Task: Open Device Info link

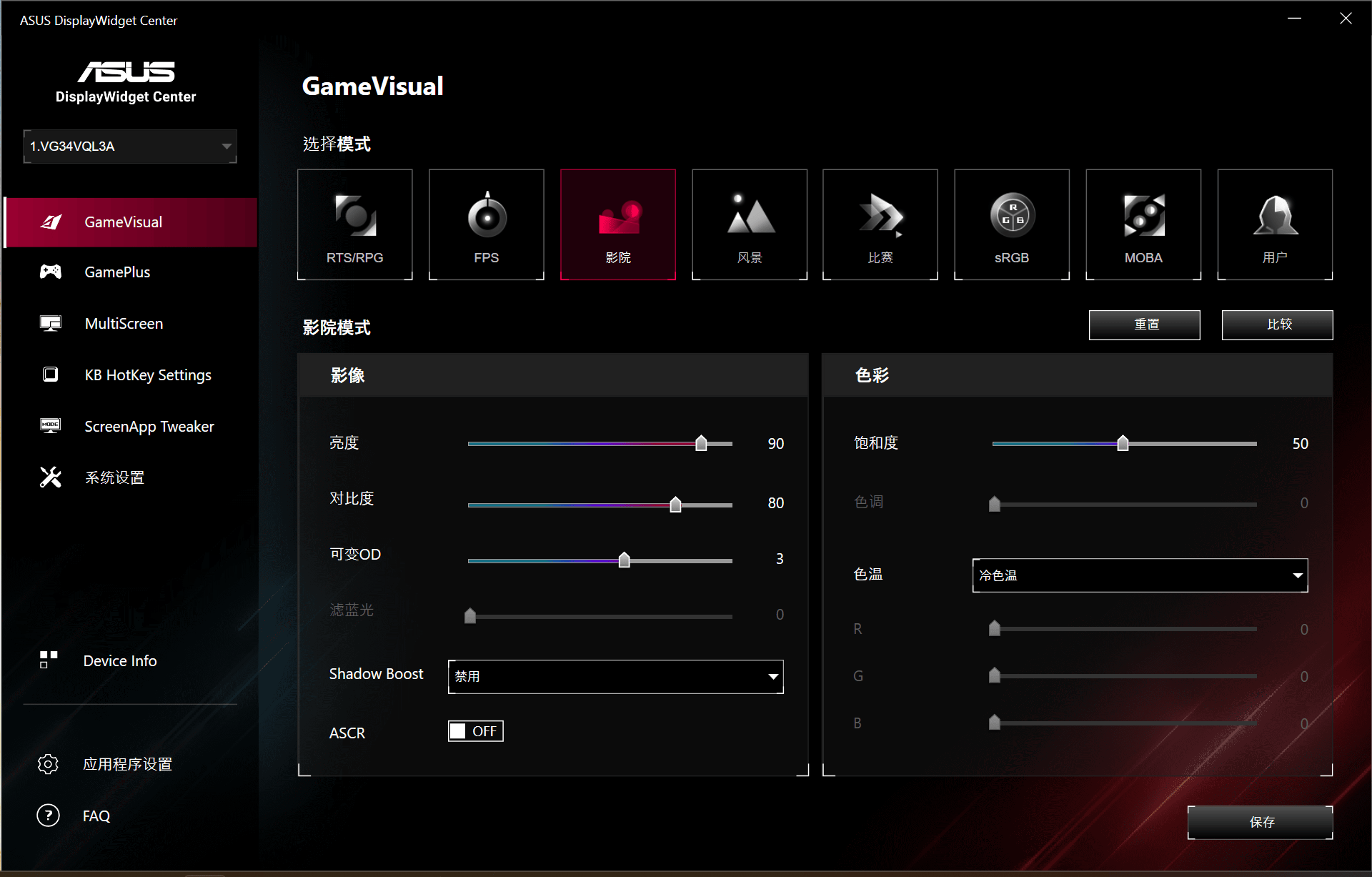Action: (120, 660)
